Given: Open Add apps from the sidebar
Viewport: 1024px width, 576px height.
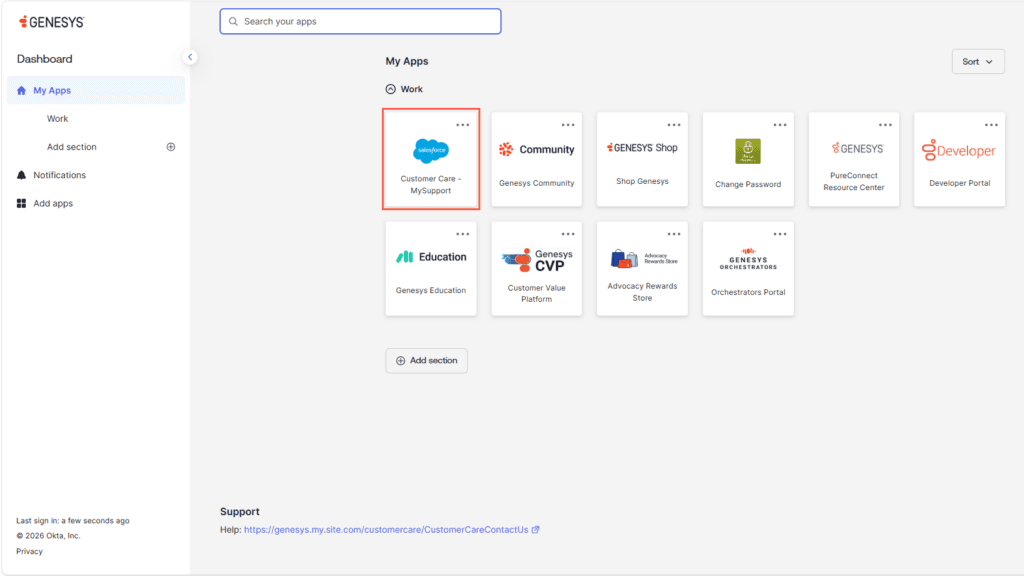Looking at the screenshot, I should [x=53, y=203].
